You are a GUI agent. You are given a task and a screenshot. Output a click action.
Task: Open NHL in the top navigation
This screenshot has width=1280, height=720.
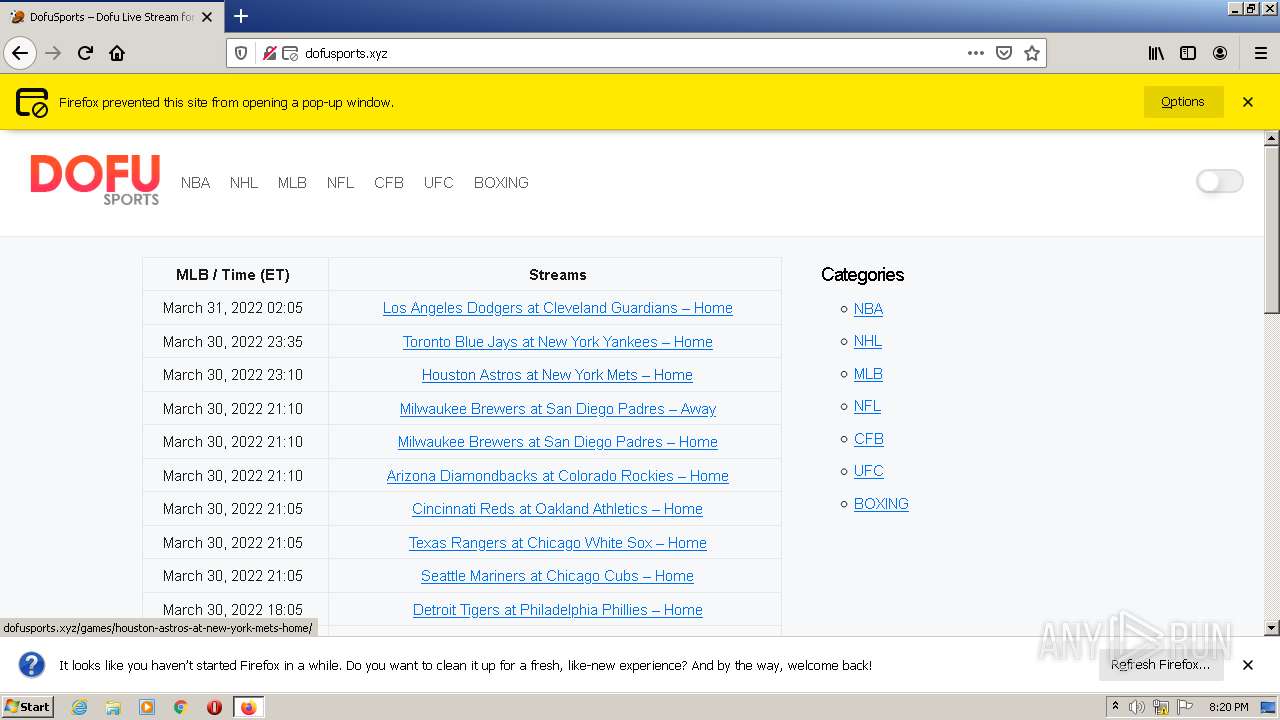(244, 183)
